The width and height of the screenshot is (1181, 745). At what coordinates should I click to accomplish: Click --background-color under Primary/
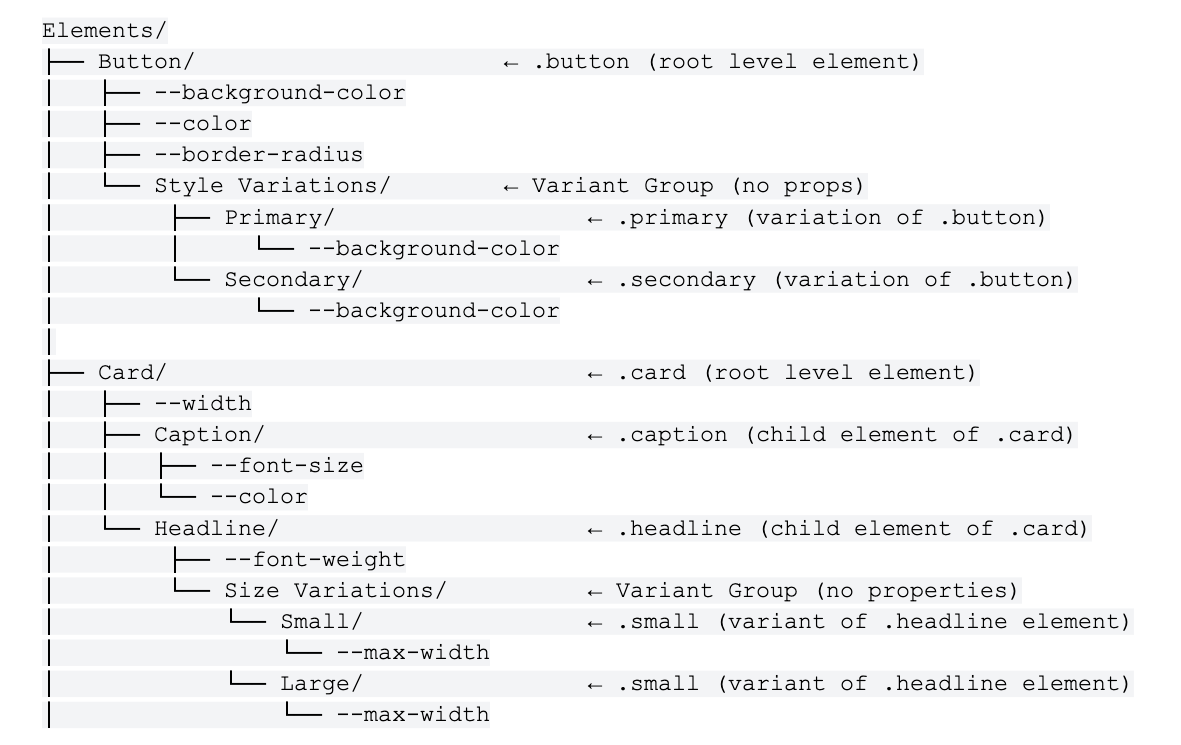point(433,248)
